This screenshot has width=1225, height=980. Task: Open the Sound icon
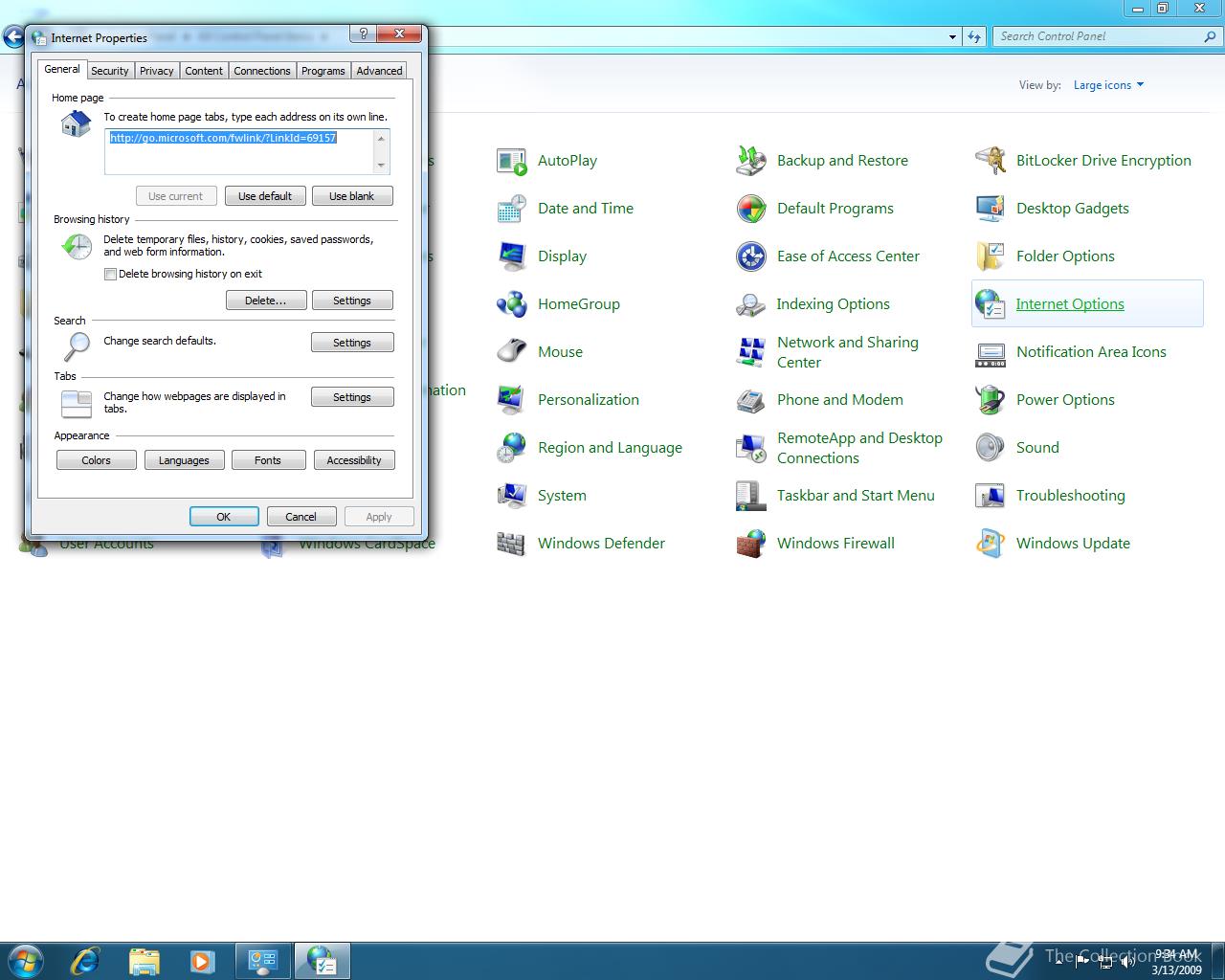point(991,448)
